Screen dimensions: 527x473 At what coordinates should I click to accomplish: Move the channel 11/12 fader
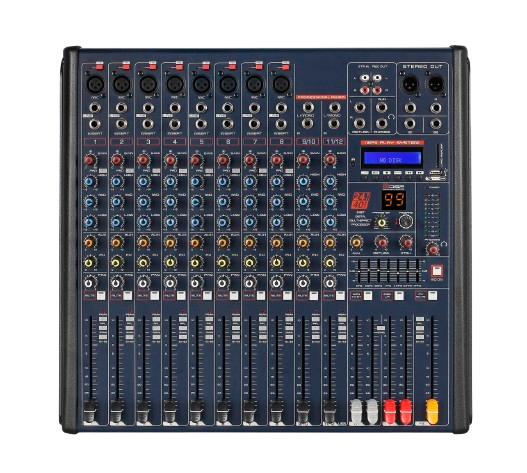330,411
